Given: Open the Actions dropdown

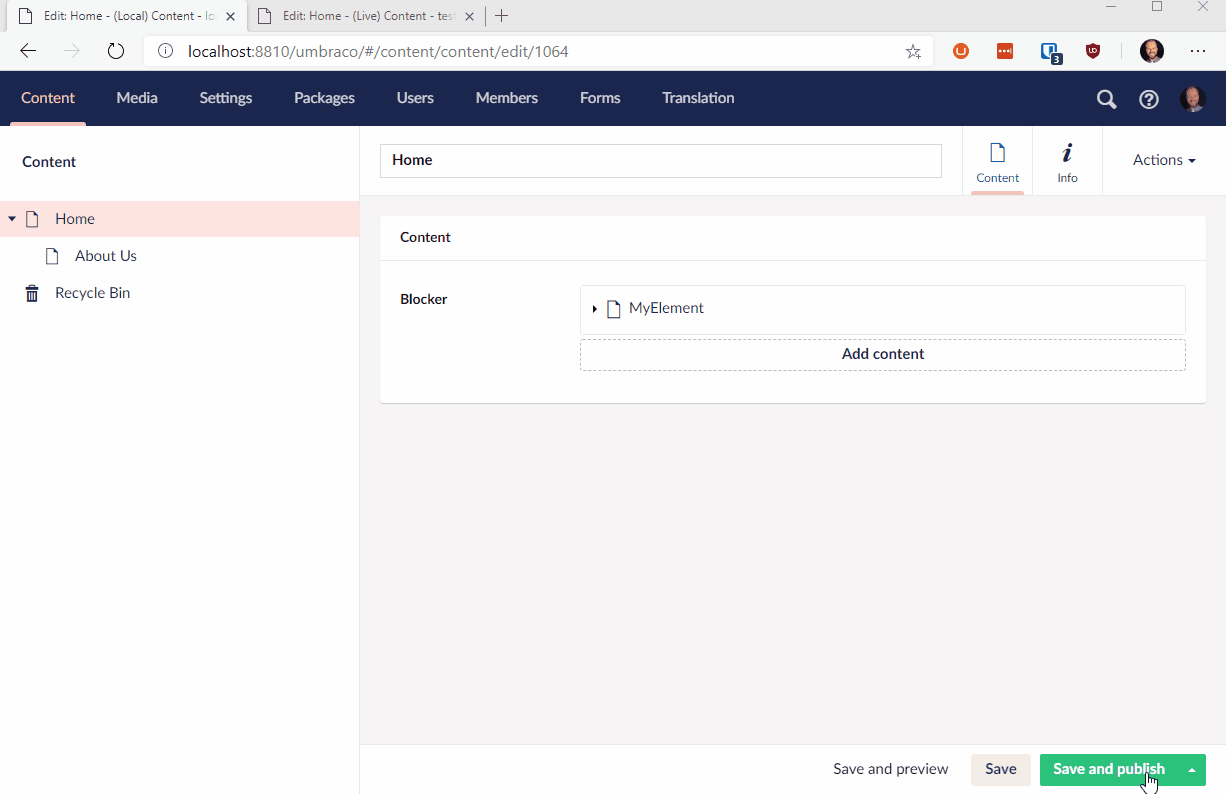Looking at the screenshot, I should pyautogui.click(x=1163, y=160).
